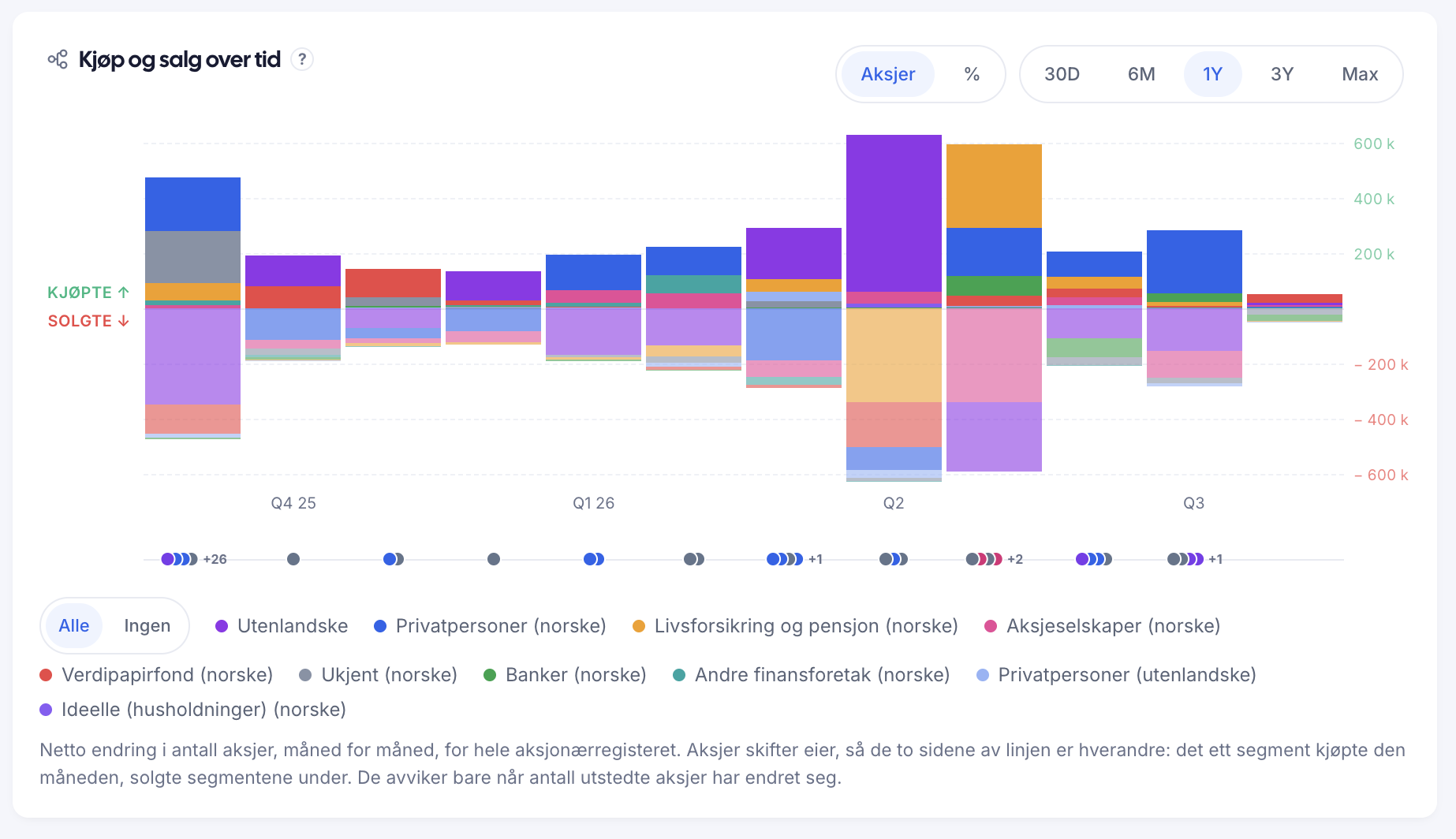1456x839 pixels.
Task: Show the Max time range
Action: (1360, 74)
